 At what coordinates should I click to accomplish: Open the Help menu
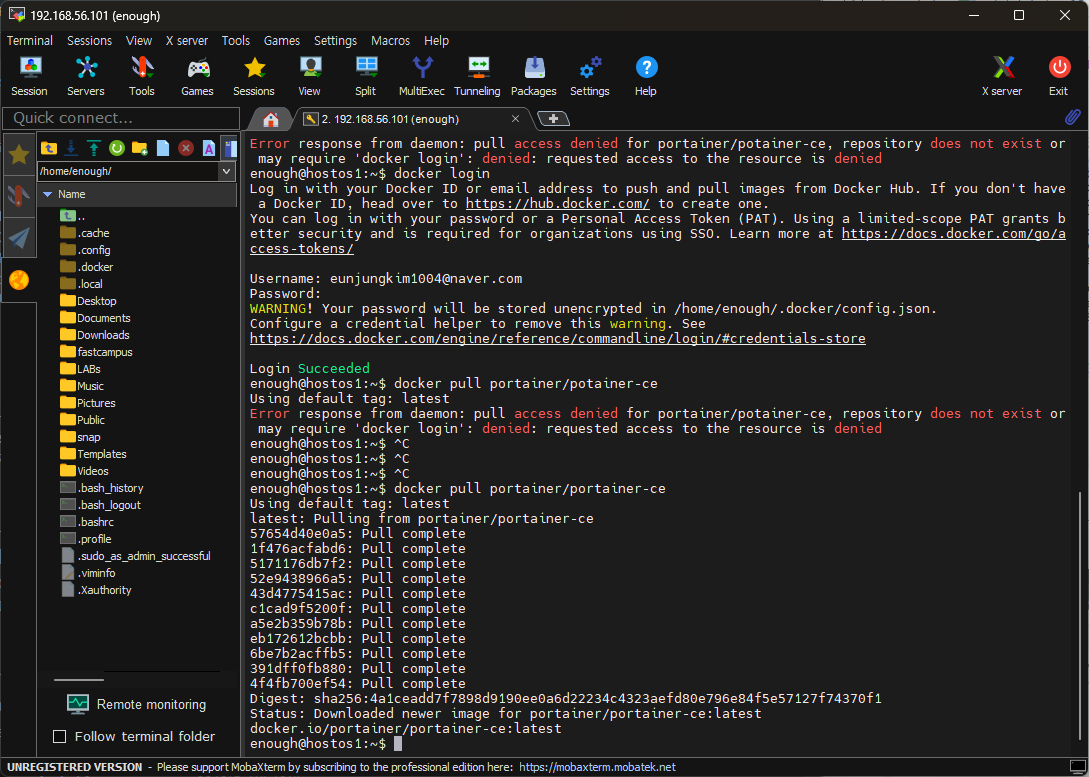436,40
